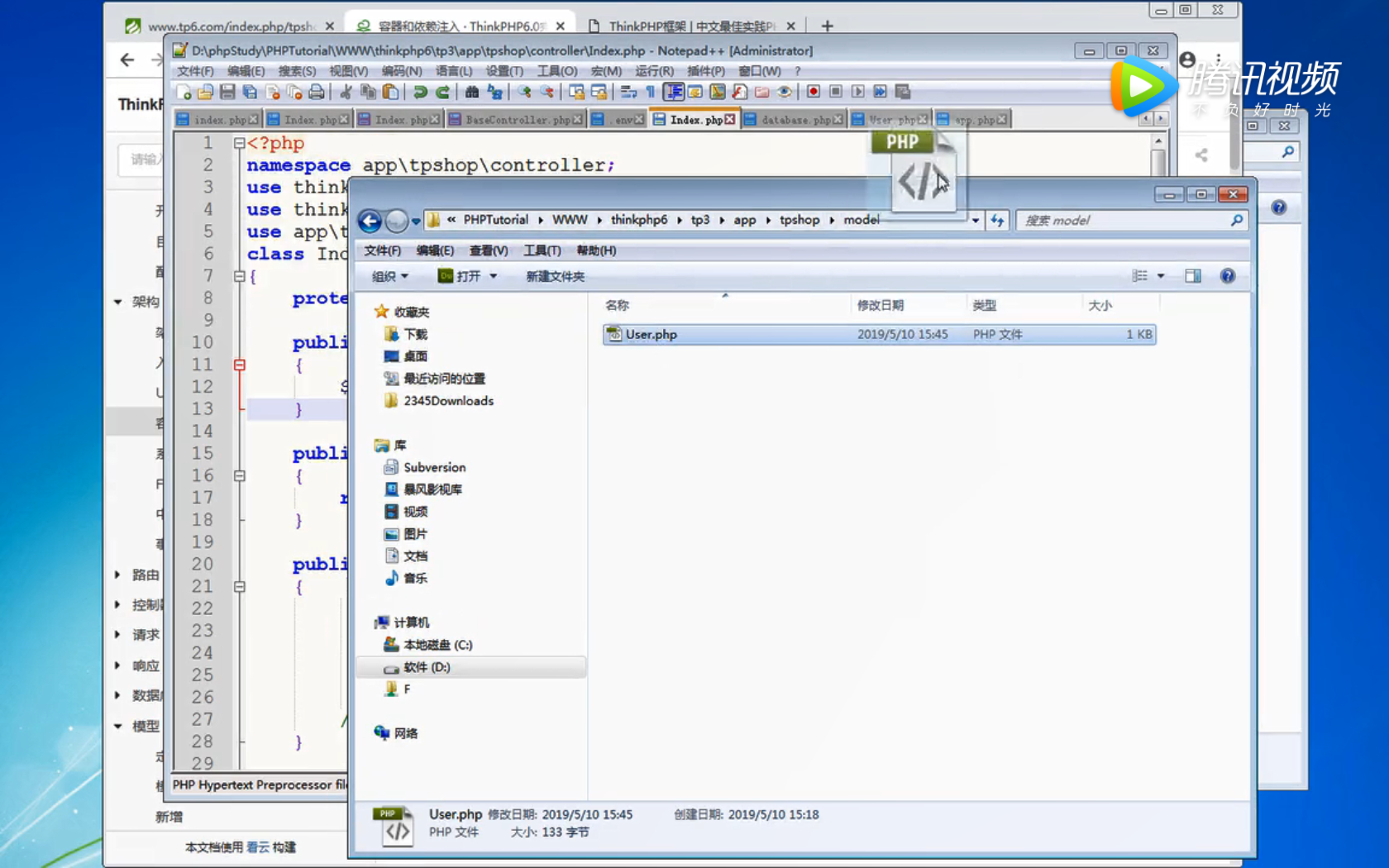Screen dimensions: 1389x868
Task: Open Notepad++ 搜索(S) menu
Action: pos(297,71)
